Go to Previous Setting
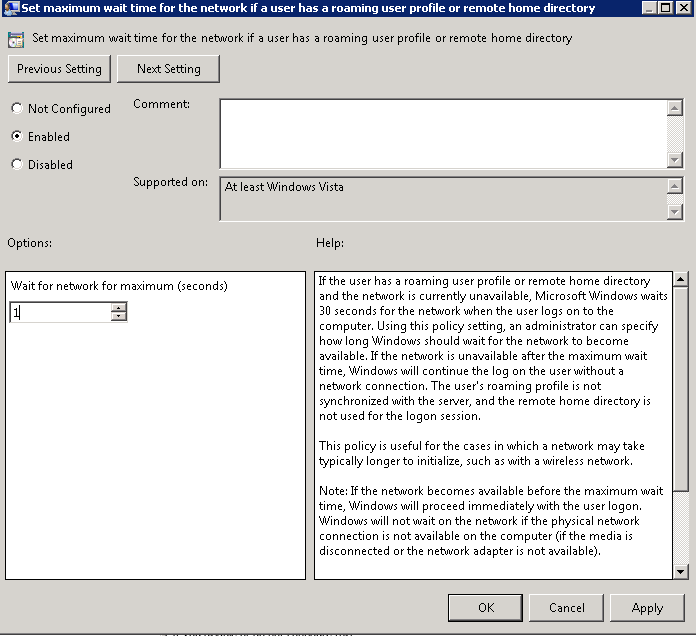 (x=59, y=69)
